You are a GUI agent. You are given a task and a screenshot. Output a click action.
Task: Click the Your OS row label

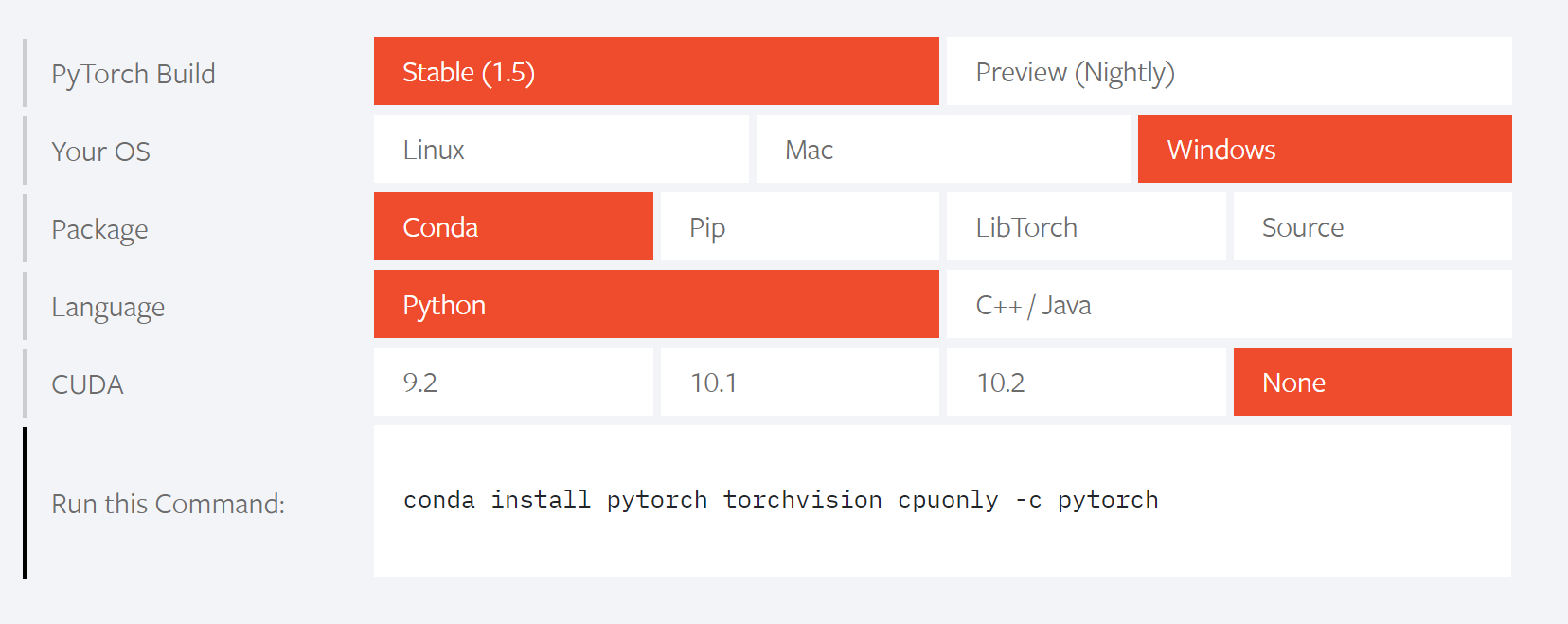[x=100, y=152]
